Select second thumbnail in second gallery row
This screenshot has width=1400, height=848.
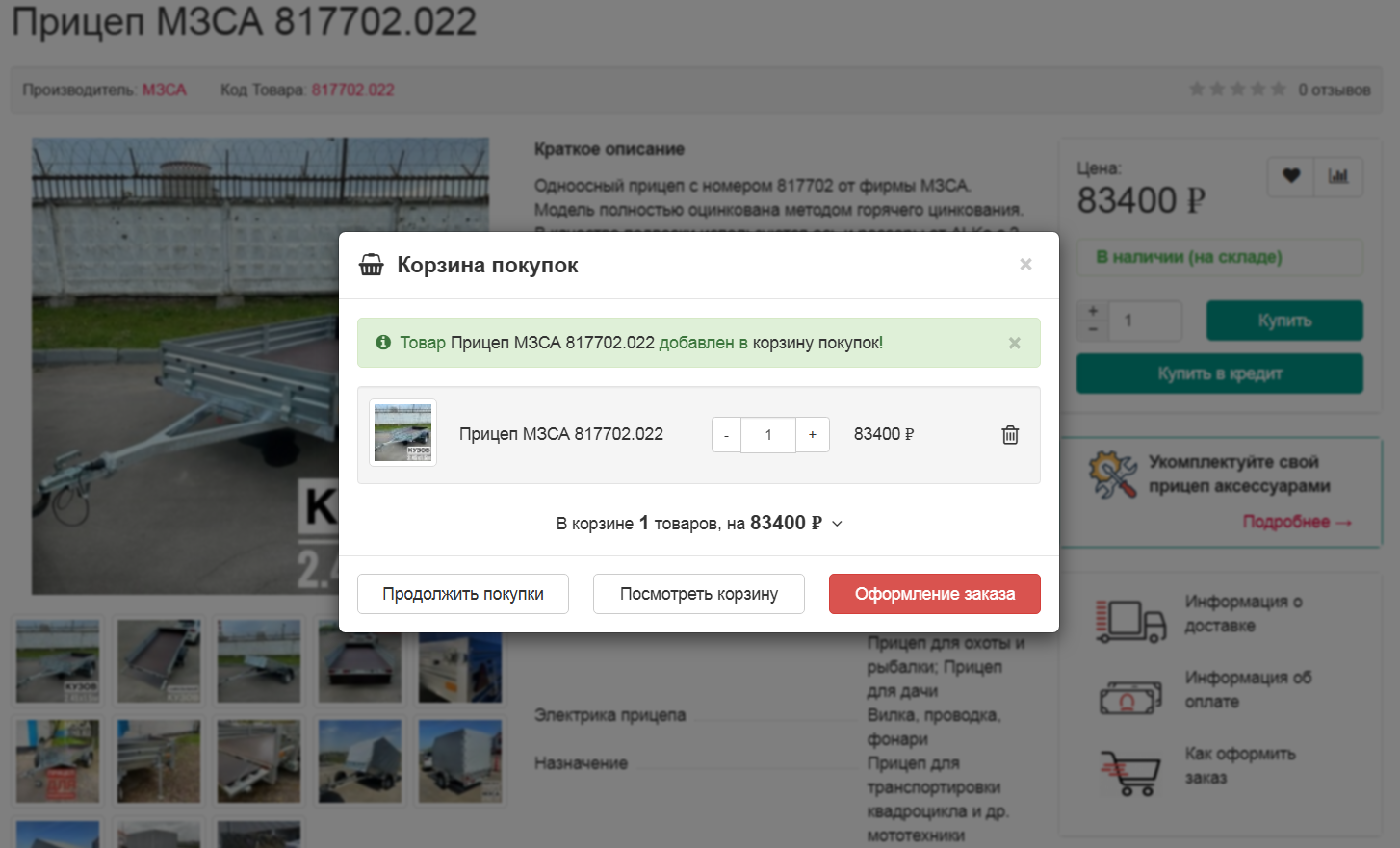(x=159, y=761)
